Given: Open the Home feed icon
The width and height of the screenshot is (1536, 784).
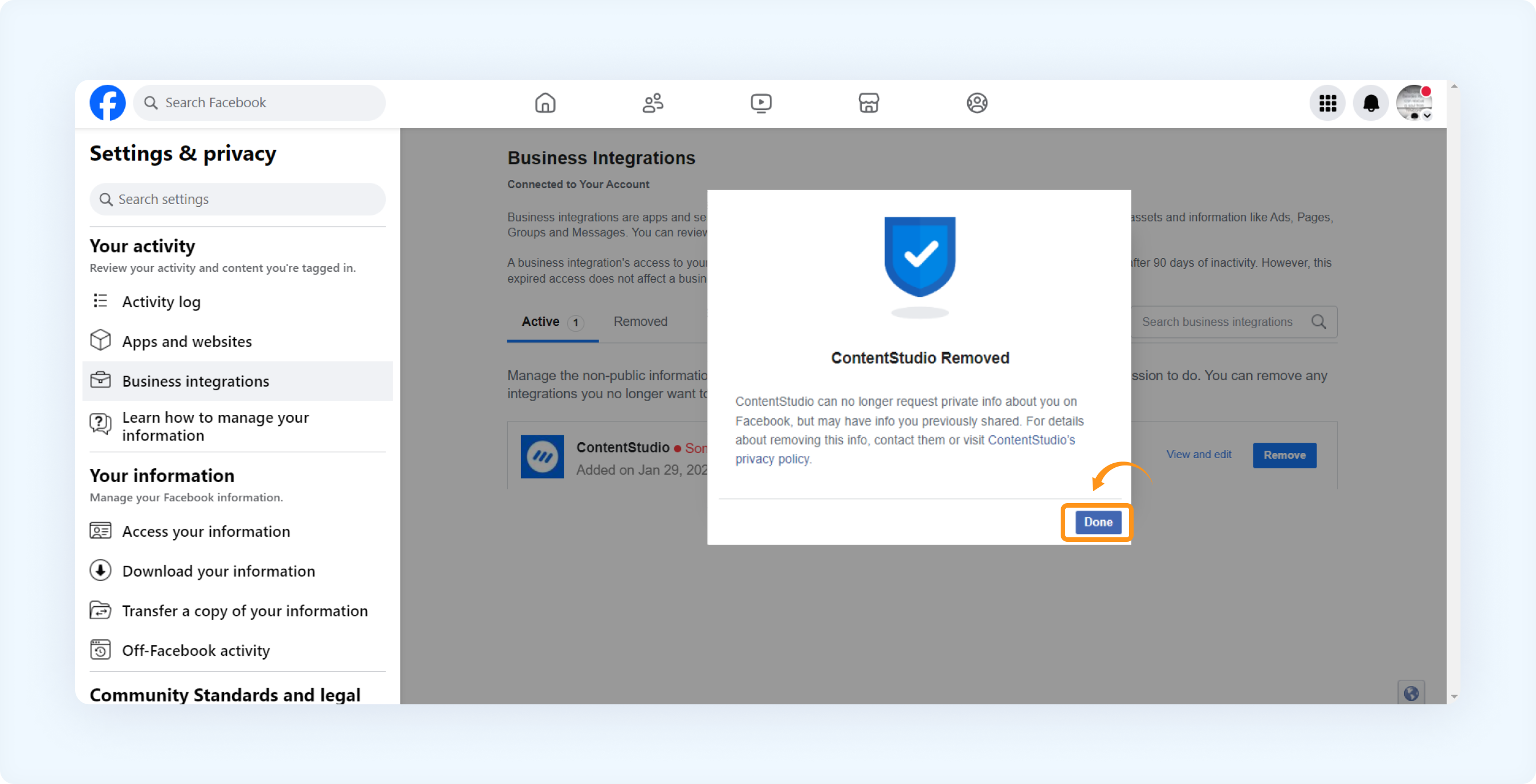Looking at the screenshot, I should click(x=545, y=103).
